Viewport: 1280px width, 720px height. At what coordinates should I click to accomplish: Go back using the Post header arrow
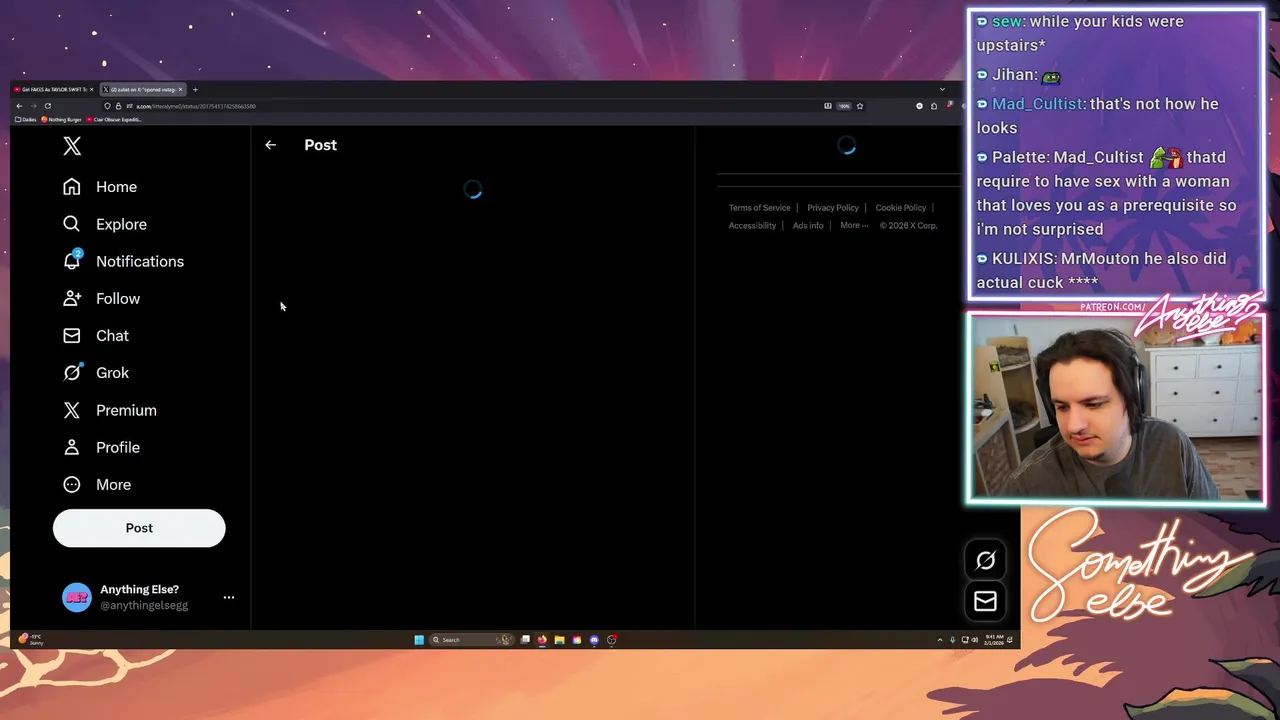[x=270, y=145]
